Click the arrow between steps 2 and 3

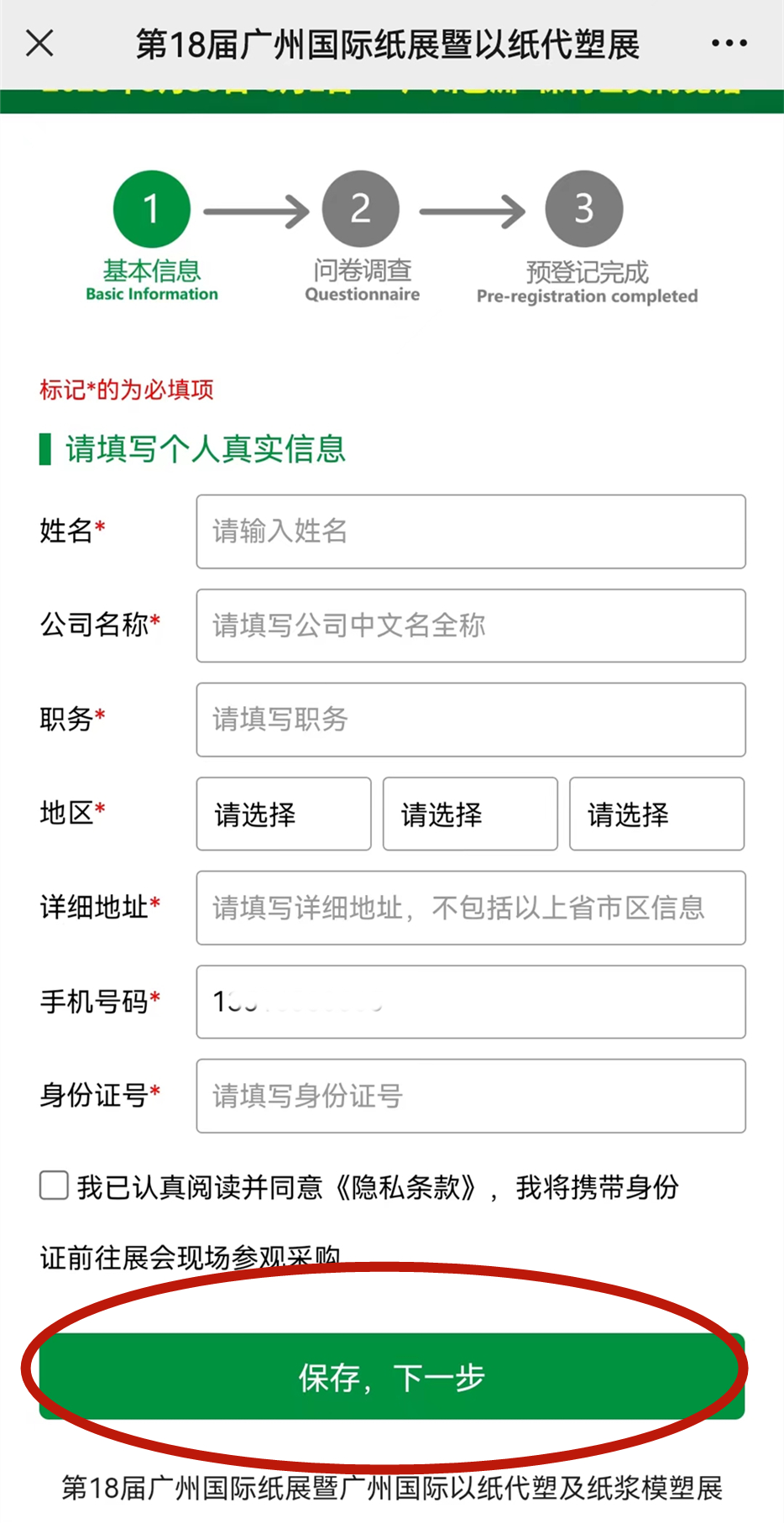point(472,212)
